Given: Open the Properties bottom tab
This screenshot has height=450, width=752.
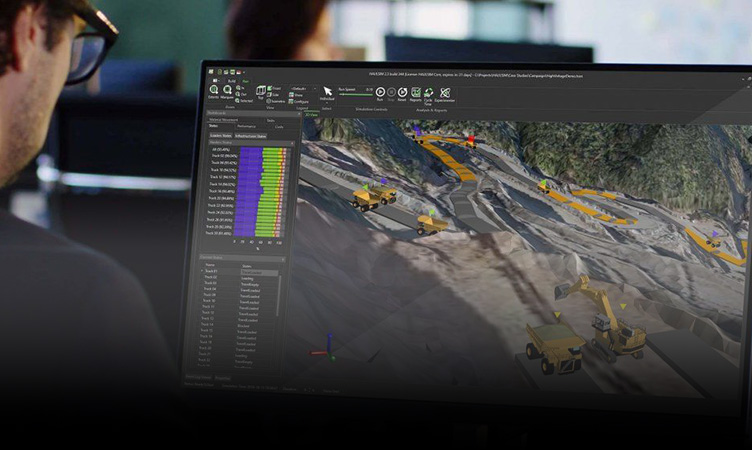Looking at the screenshot, I should (x=222, y=378).
